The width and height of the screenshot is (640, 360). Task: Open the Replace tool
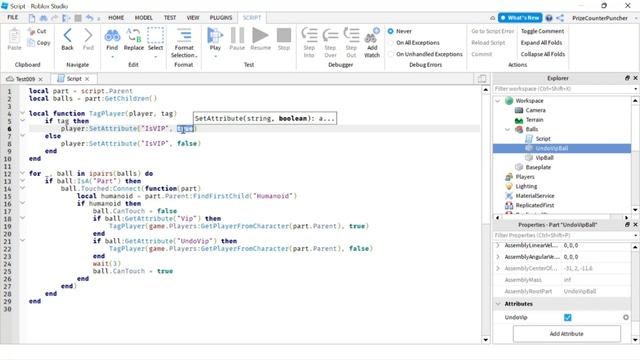pos(133,36)
